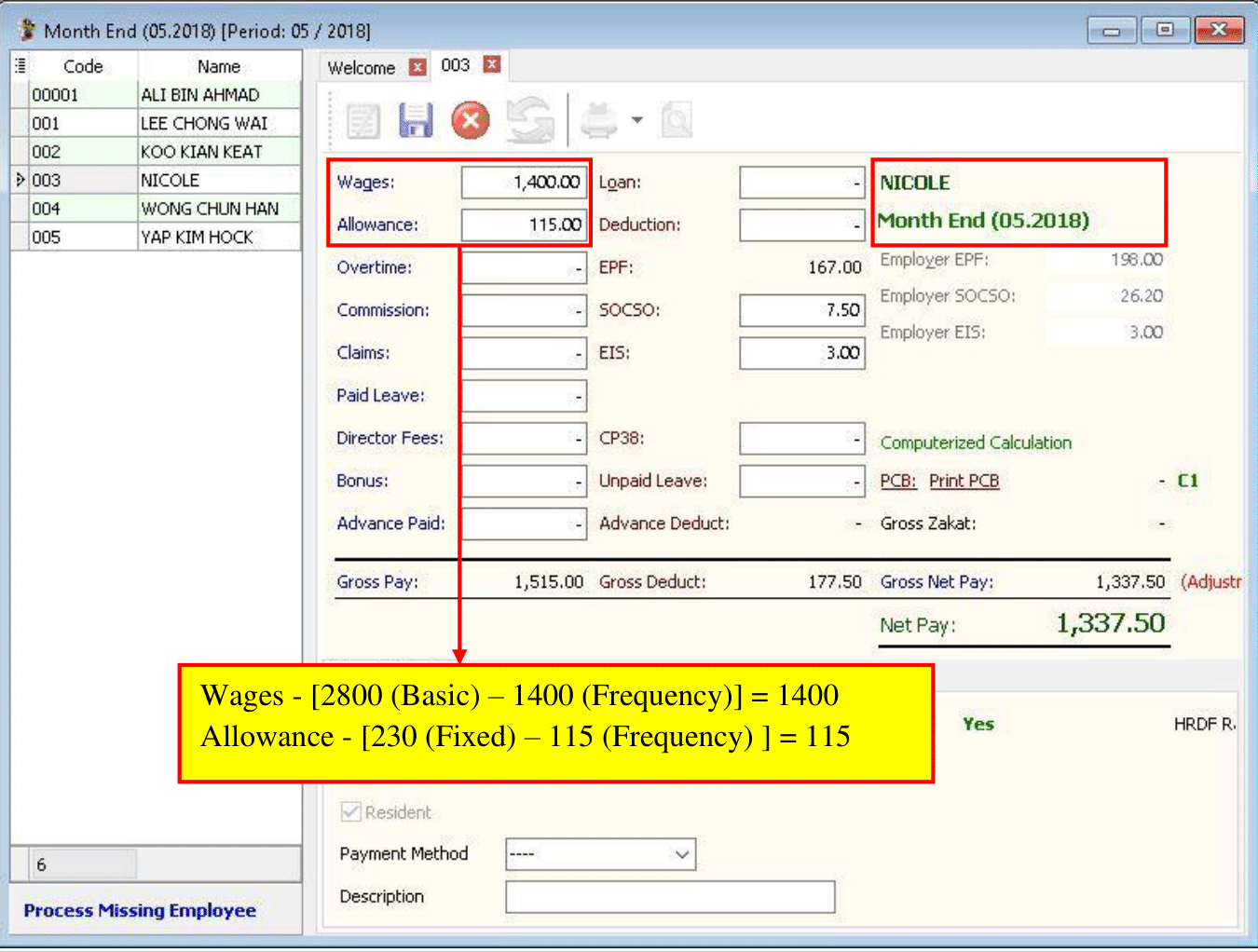Select the 003 tab
This screenshot has width=1258, height=952.
click(456, 65)
